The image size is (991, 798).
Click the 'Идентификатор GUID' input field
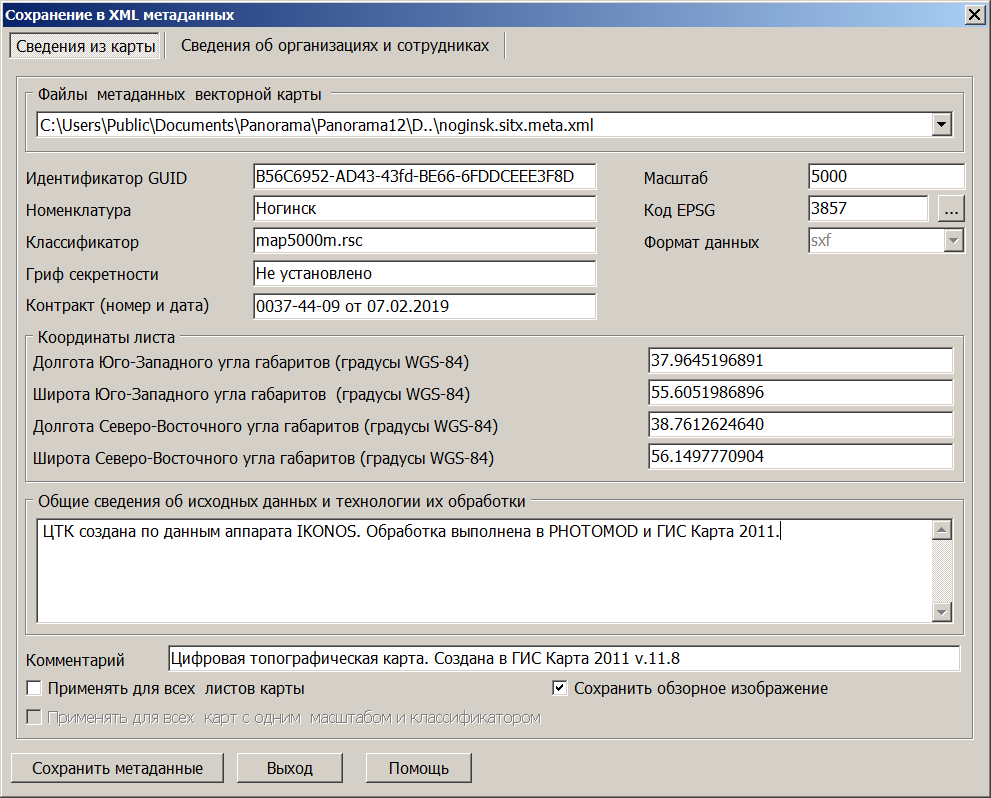point(424,177)
